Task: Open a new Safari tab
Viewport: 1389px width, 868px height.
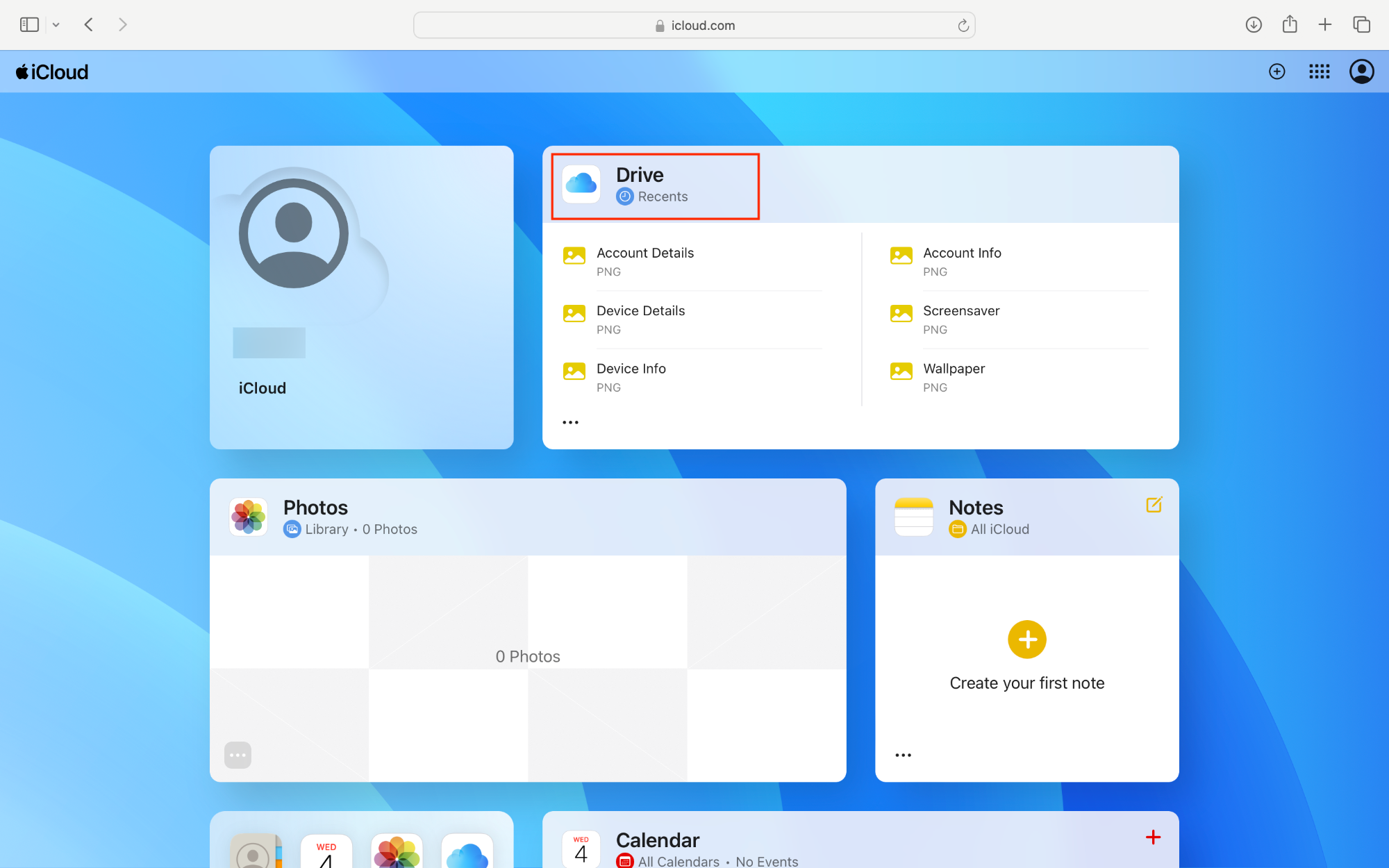Action: pyautogui.click(x=1325, y=25)
